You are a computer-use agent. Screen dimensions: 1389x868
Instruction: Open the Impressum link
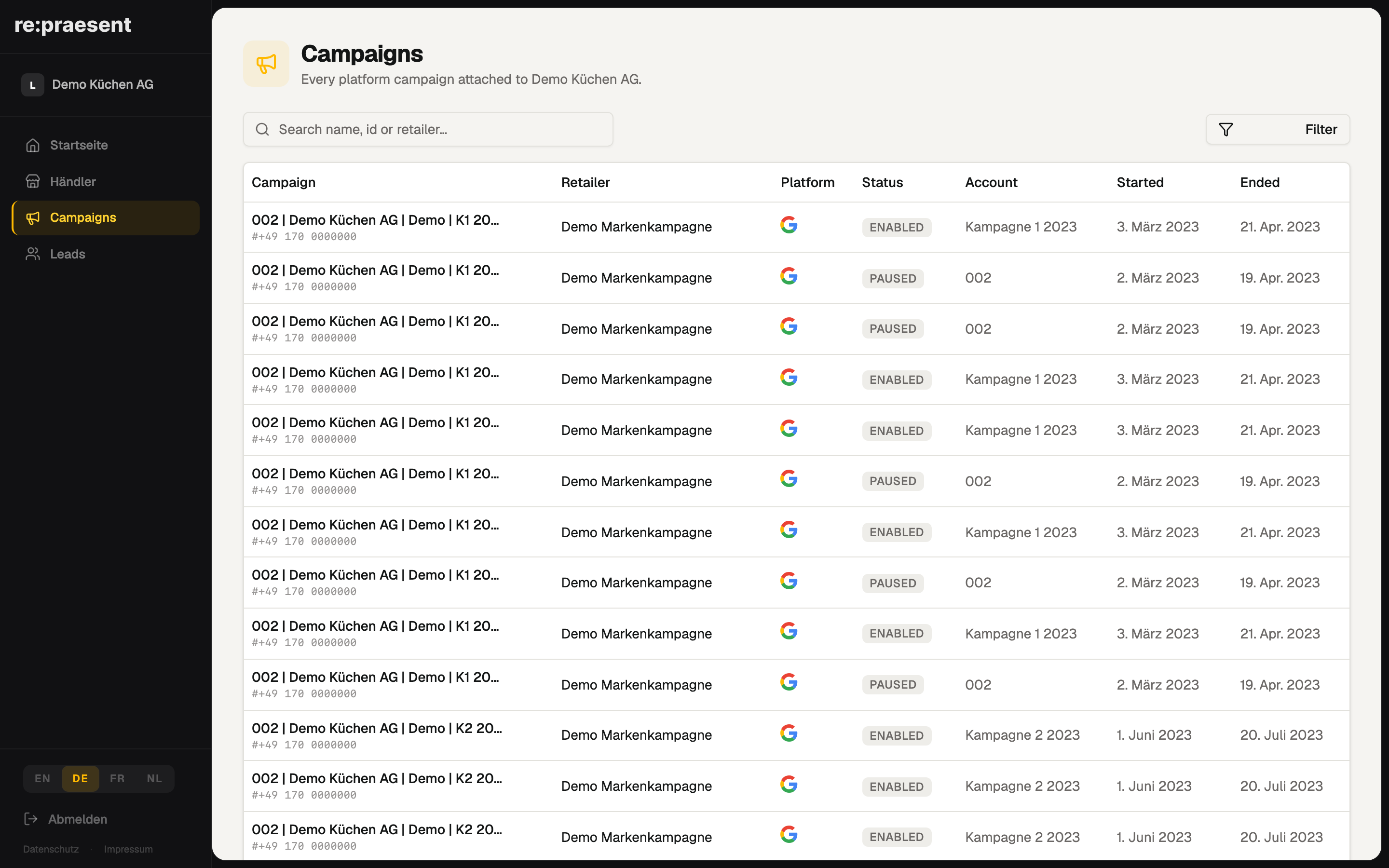click(x=129, y=849)
